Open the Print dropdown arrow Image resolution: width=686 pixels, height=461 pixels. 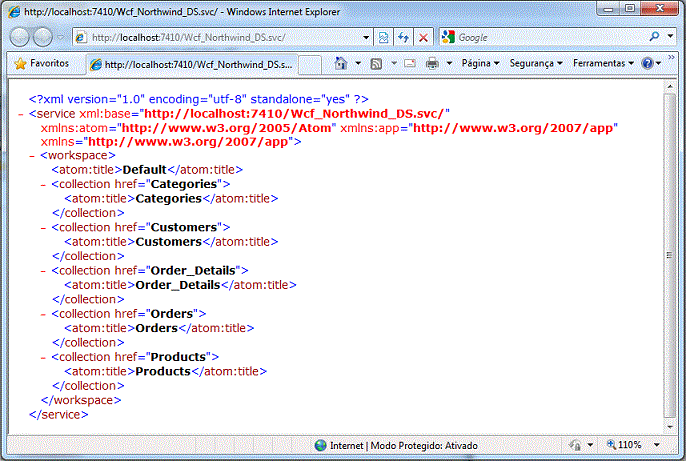[x=449, y=63]
